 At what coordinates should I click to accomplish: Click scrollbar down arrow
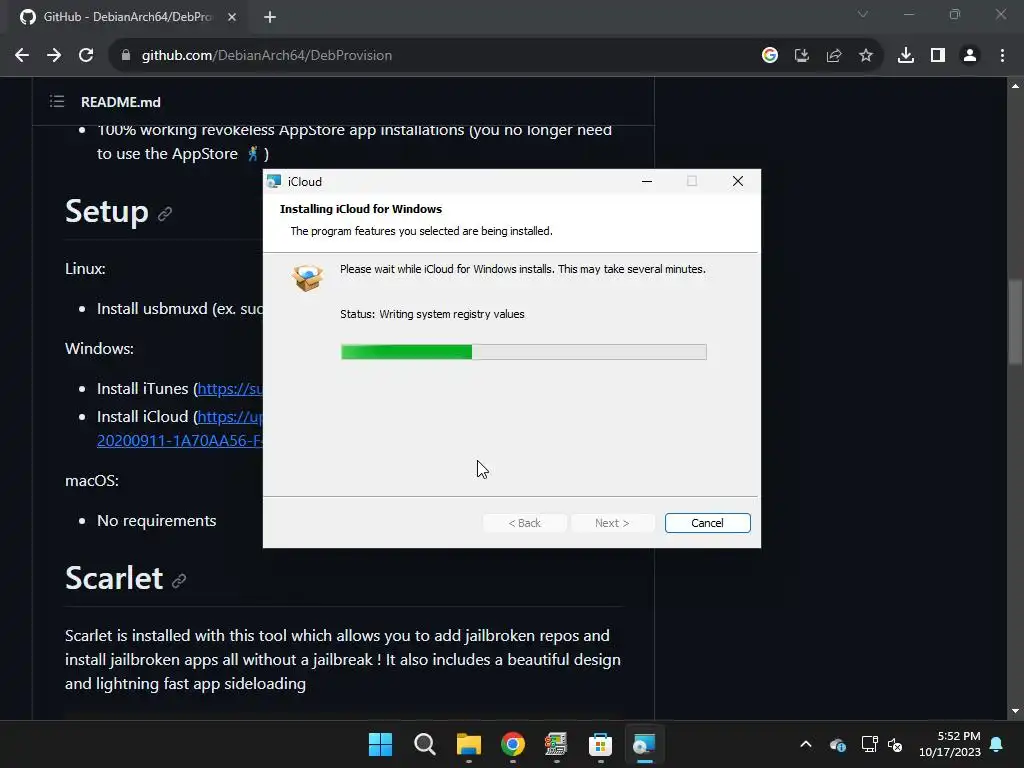(1015, 711)
